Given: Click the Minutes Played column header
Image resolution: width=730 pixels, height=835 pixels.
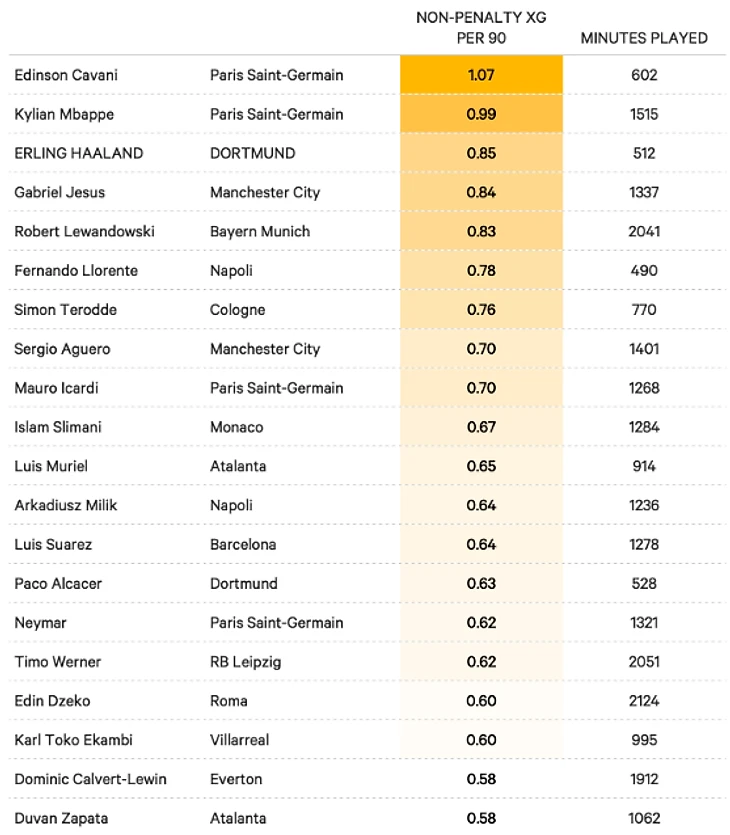Looking at the screenshot, I should pos(644,38).
